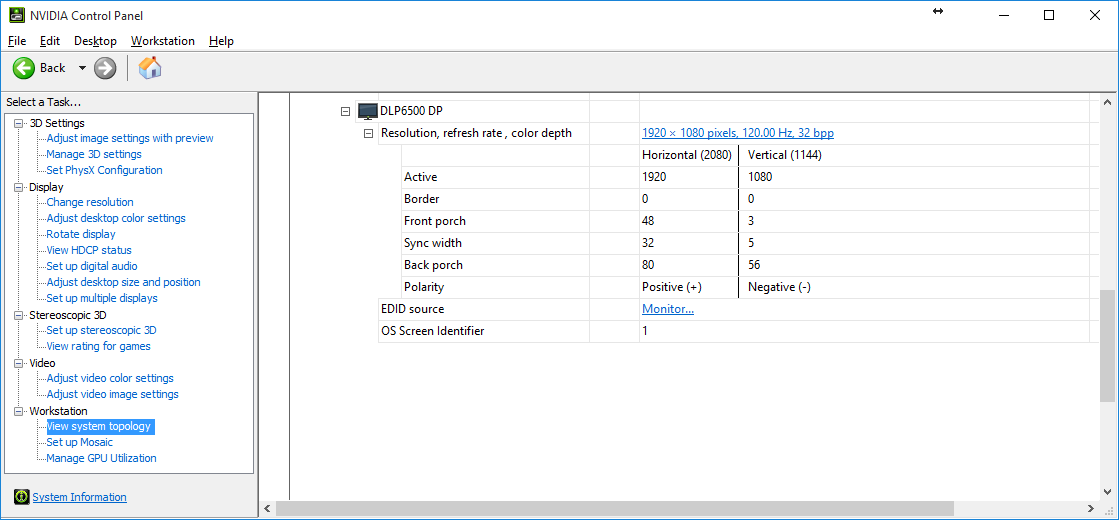Go to the Home page icon
The image size is (1119, 520).
tap(149, 68)
